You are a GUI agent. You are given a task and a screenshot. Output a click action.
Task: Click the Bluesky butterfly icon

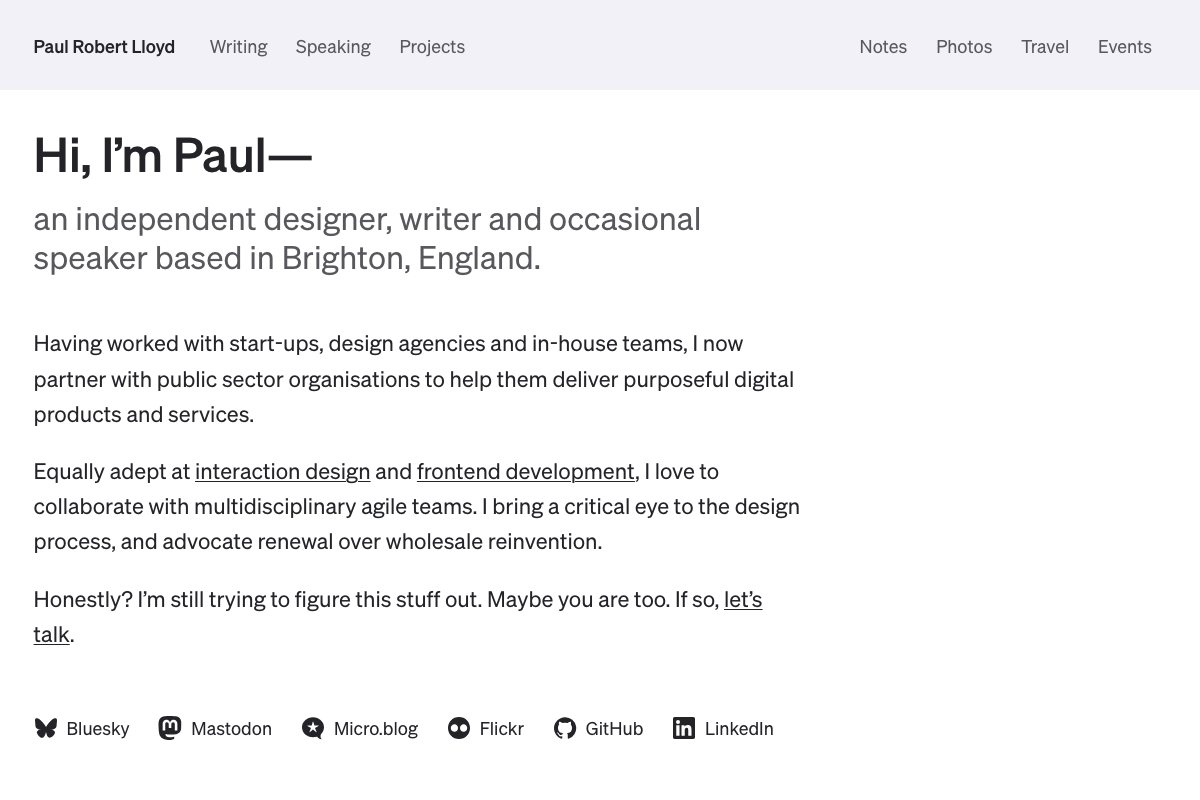pyautogui.click(x=46, y=728)
